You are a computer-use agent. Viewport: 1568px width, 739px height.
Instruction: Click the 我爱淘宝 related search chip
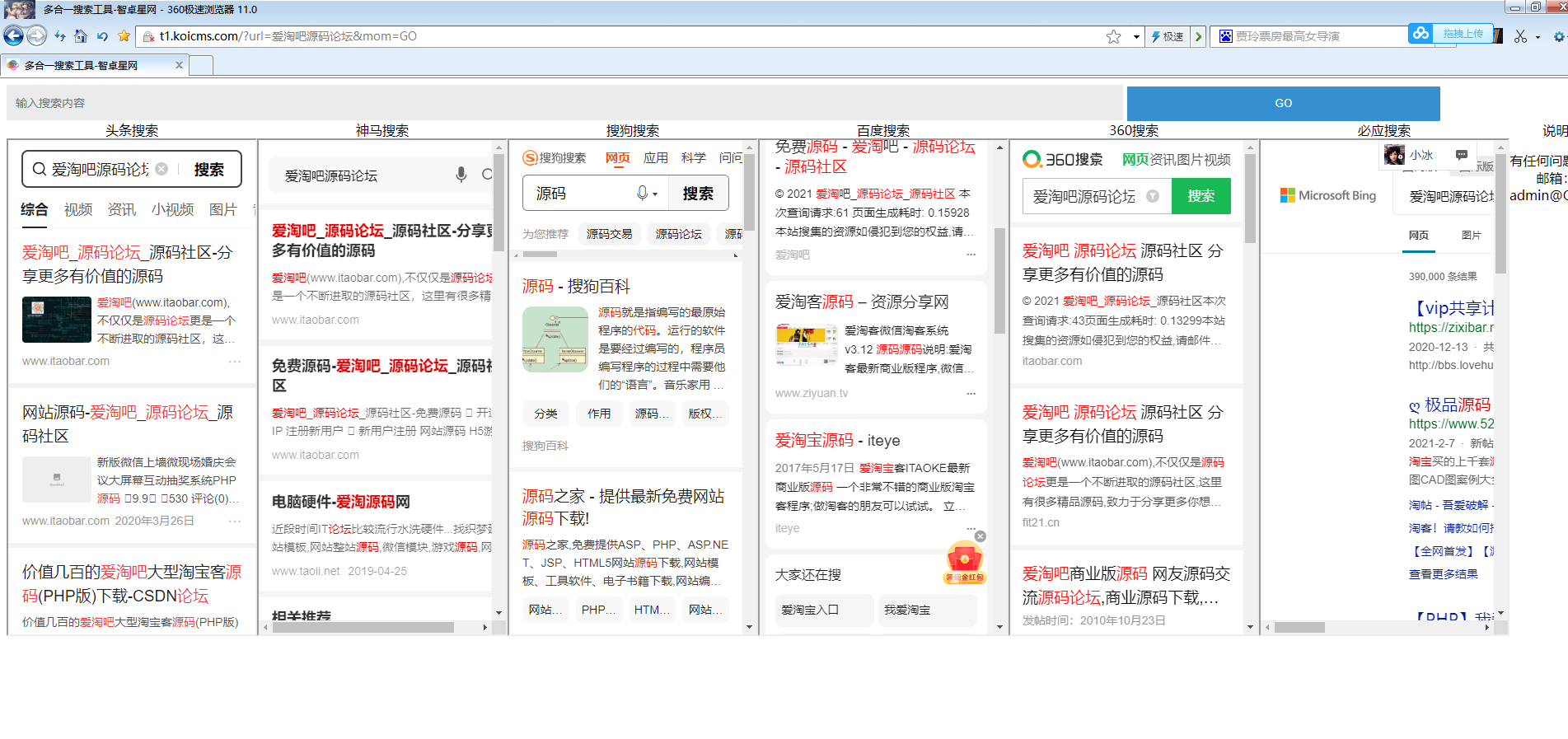(928, 610)
